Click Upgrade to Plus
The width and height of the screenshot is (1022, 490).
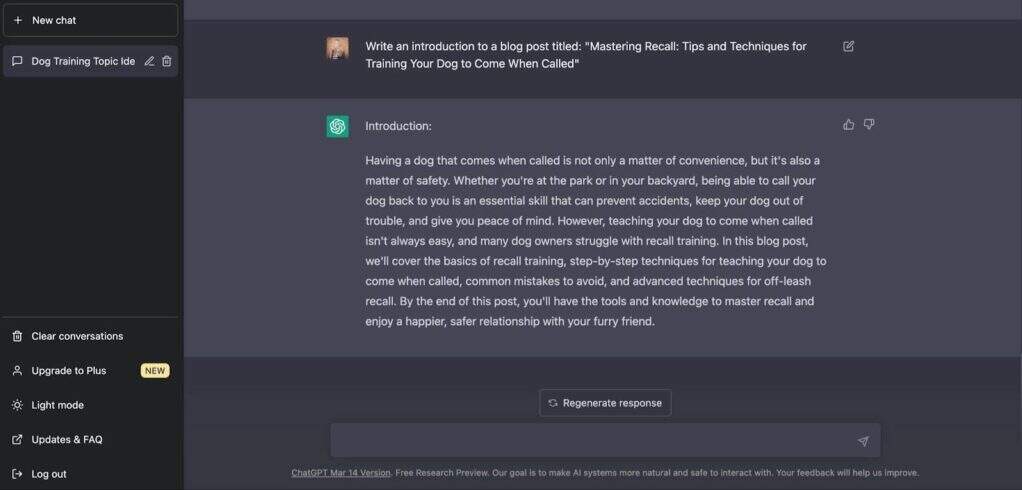point(68,371)
